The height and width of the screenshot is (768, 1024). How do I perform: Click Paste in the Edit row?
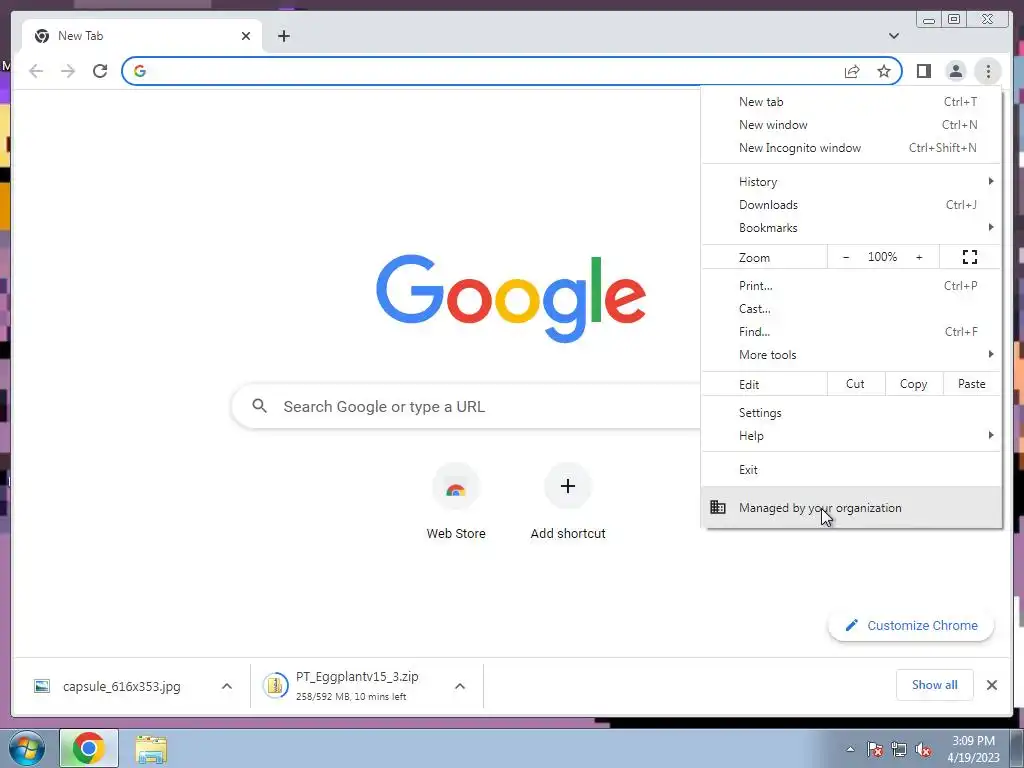(972, 384)
